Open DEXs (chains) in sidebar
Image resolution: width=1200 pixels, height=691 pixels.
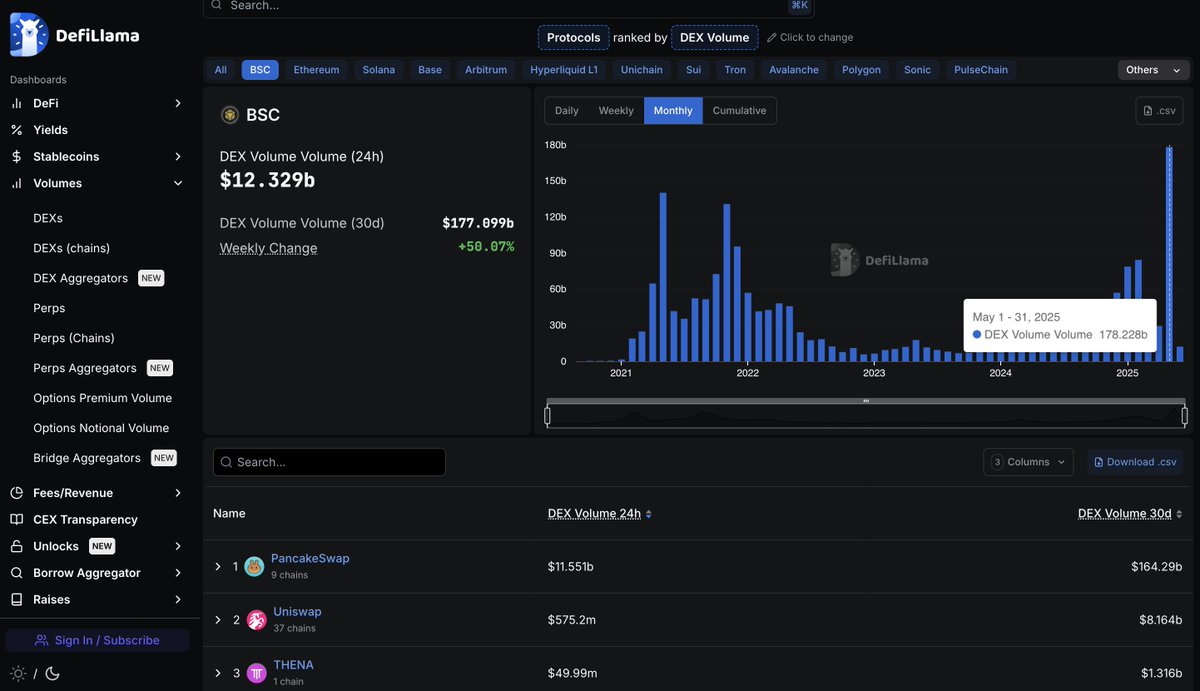tap(72, 248)
